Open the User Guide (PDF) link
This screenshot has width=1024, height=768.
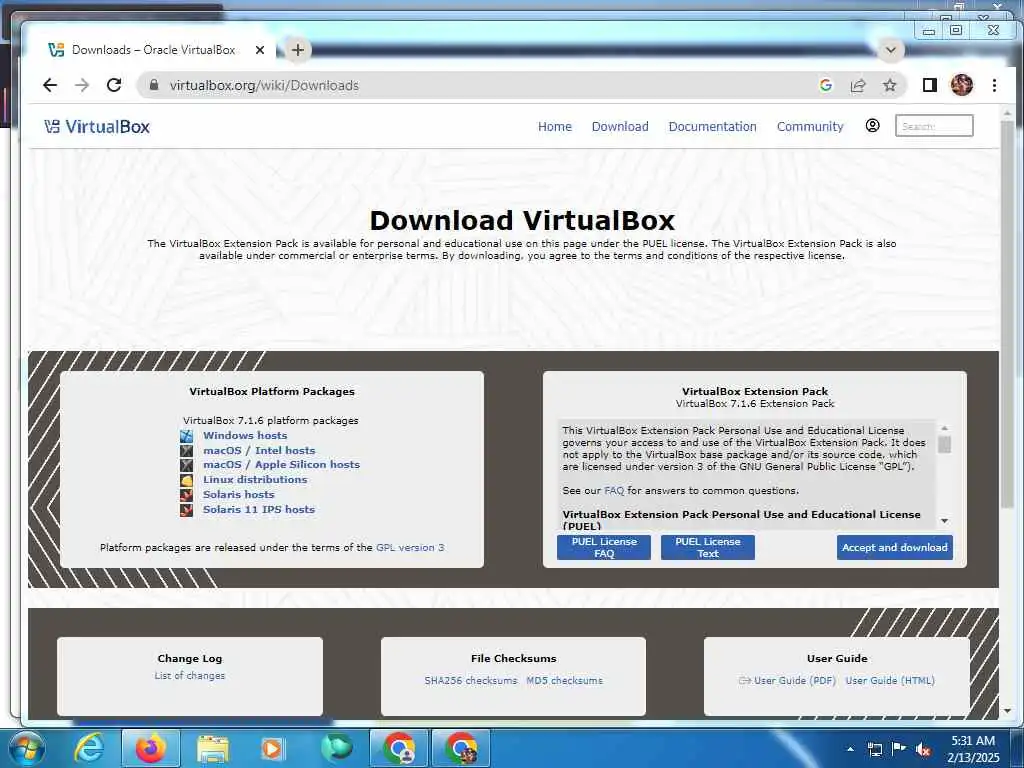[x=795, y=680]
